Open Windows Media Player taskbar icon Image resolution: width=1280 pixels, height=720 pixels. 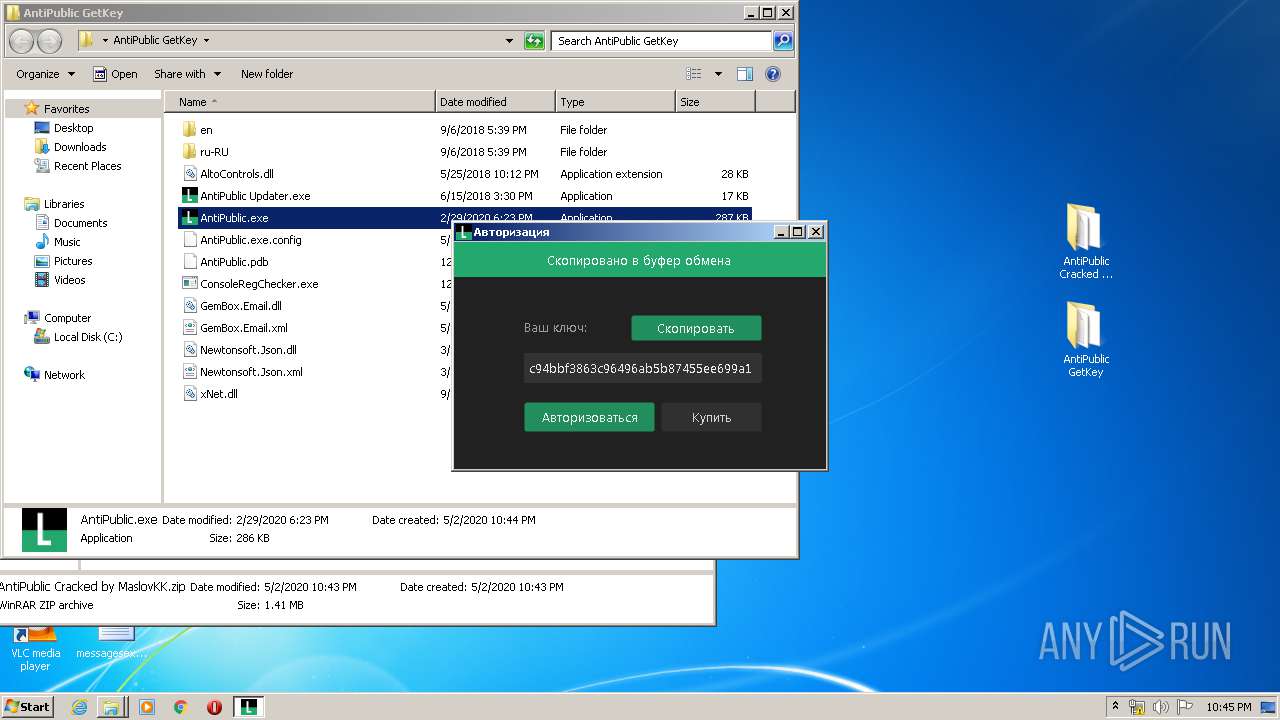(x=147, y=707)
